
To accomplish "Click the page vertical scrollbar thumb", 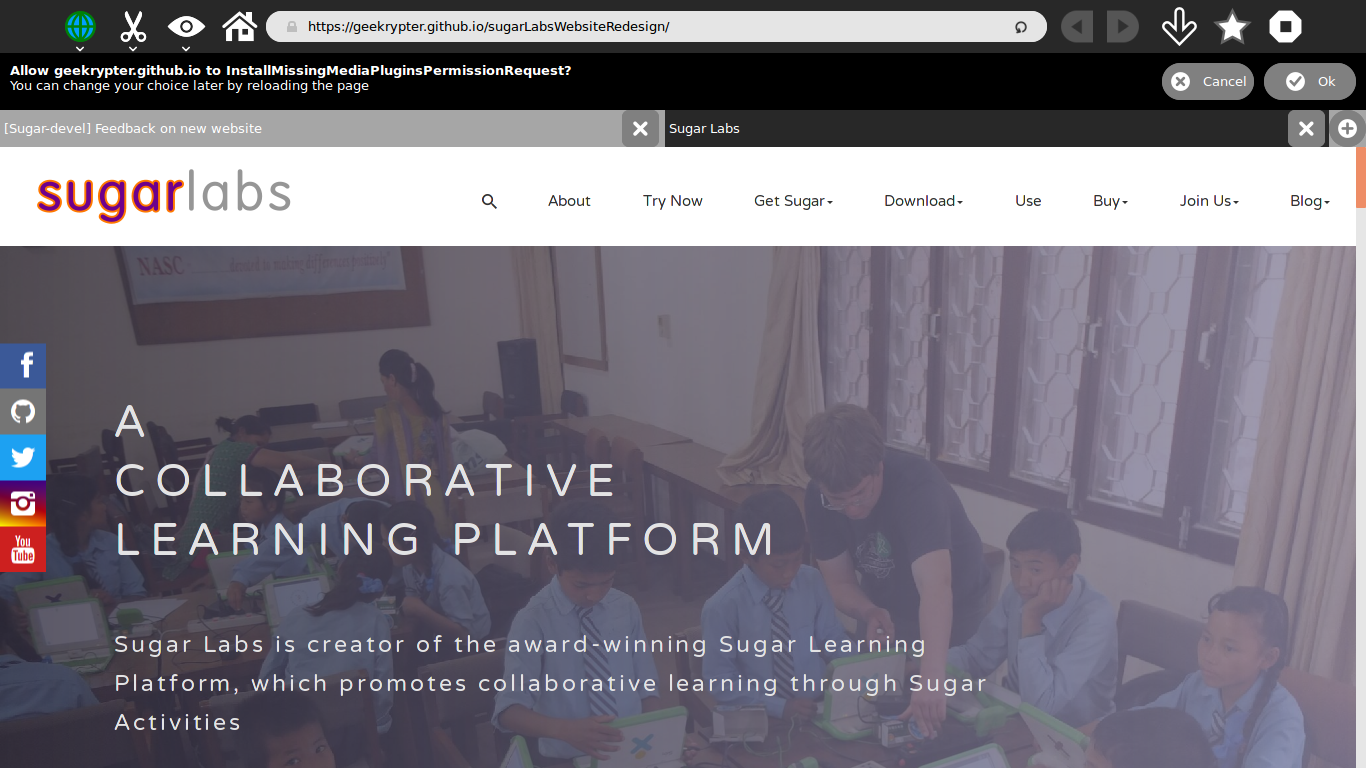I will click(1361, 178).
